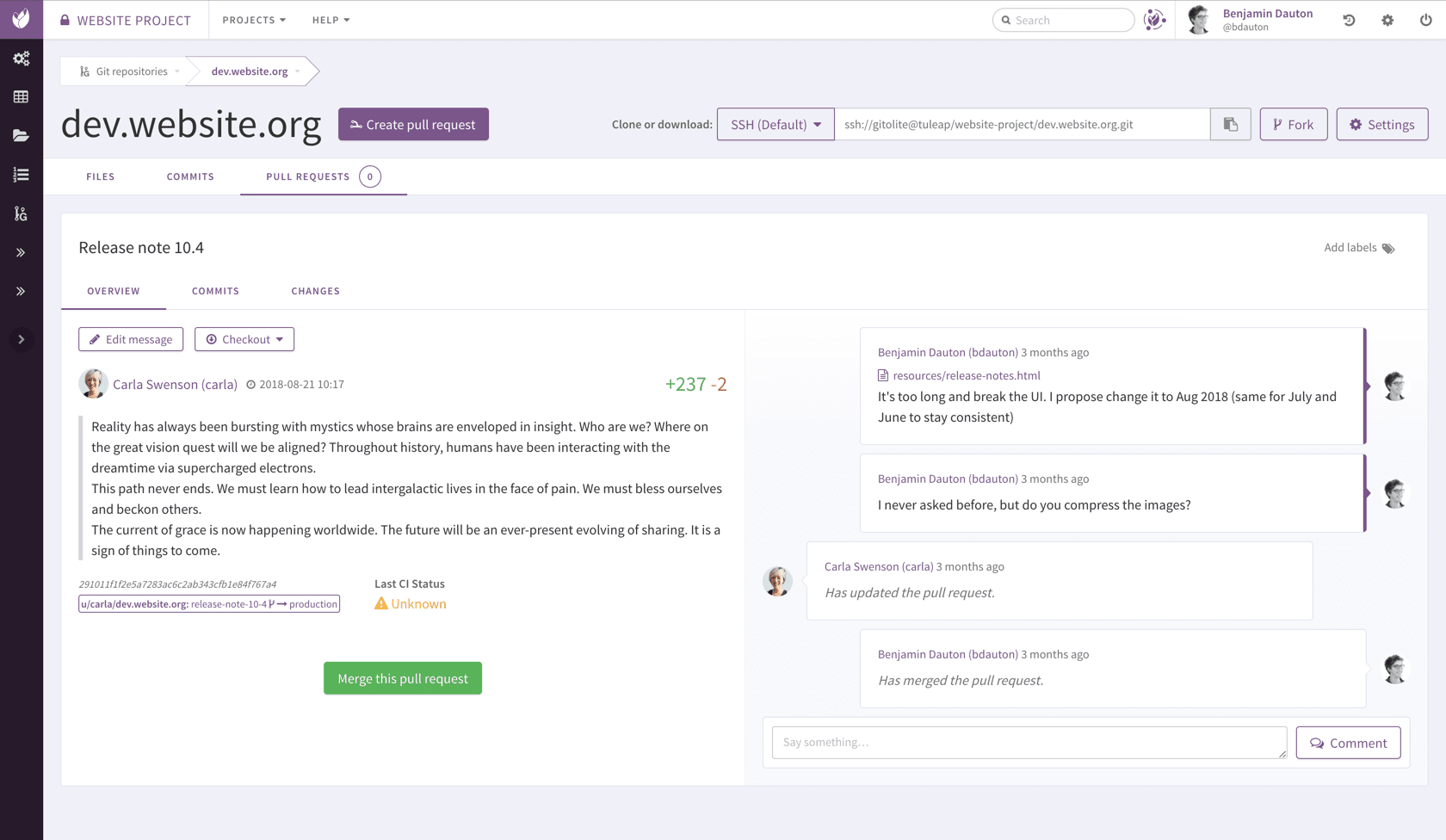Click the history icon in top bar
The image size is (1446, 840).
click(x=1349, y=20)
